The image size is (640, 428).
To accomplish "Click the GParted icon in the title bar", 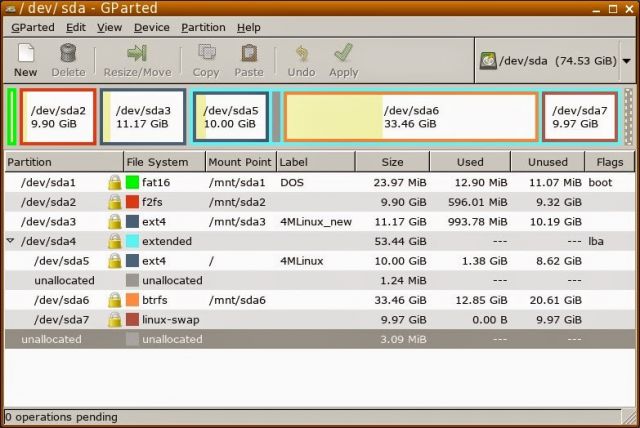I will click(x=10, y=8).
